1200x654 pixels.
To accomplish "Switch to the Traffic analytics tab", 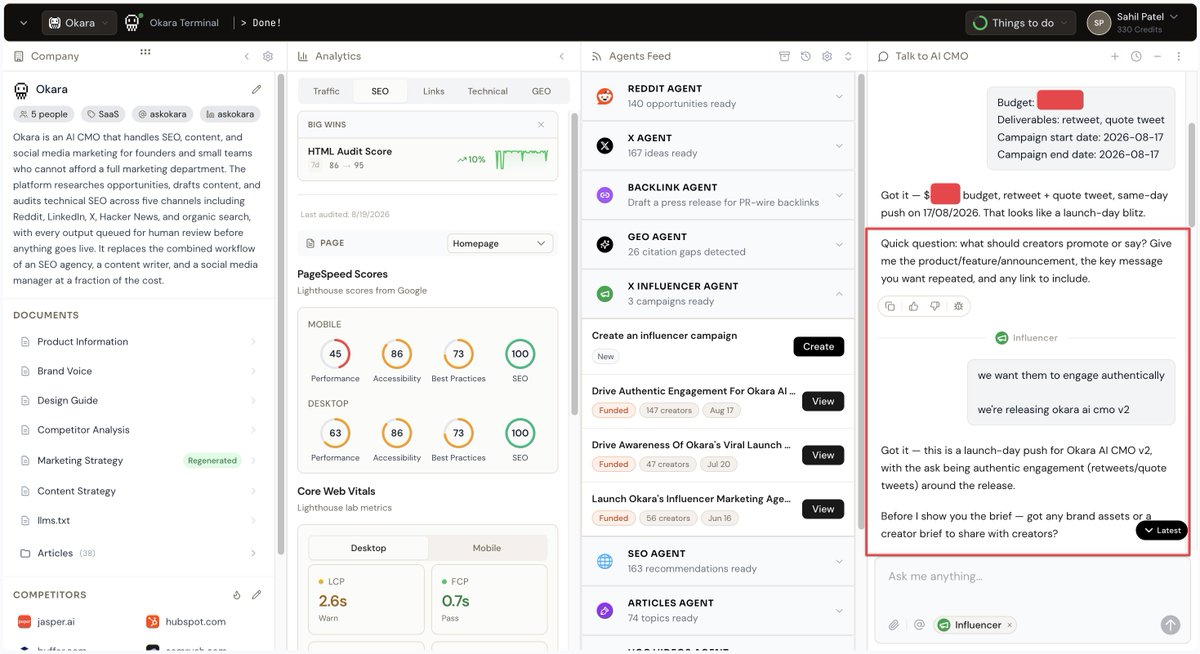I will click(326, 91).
